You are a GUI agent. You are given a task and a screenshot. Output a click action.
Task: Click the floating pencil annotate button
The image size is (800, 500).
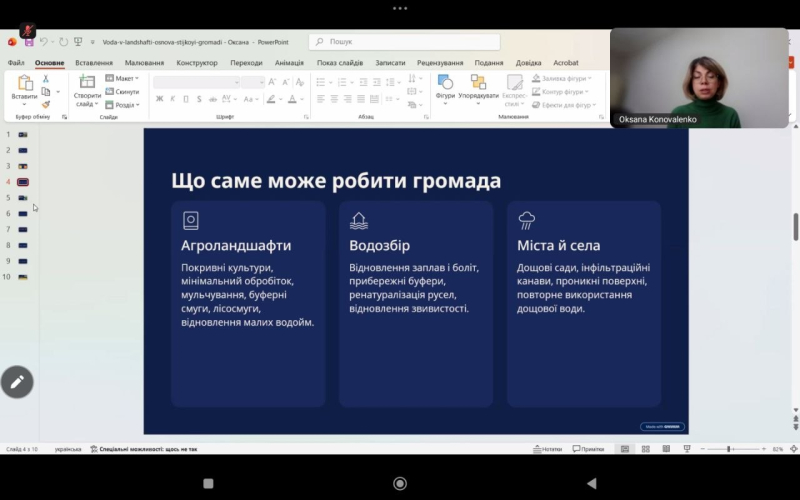tap(17, 382)
